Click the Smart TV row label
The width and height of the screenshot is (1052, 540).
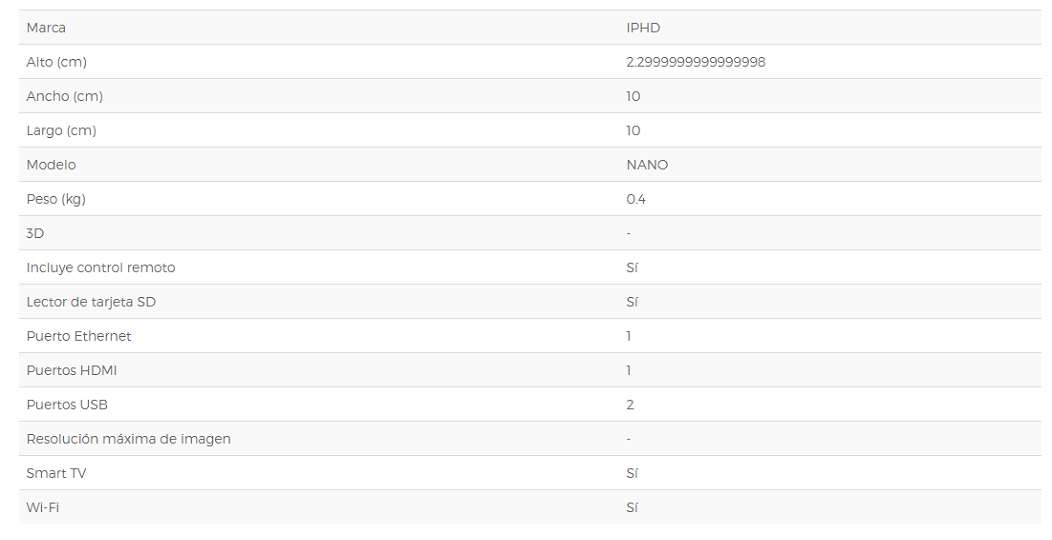56,473
